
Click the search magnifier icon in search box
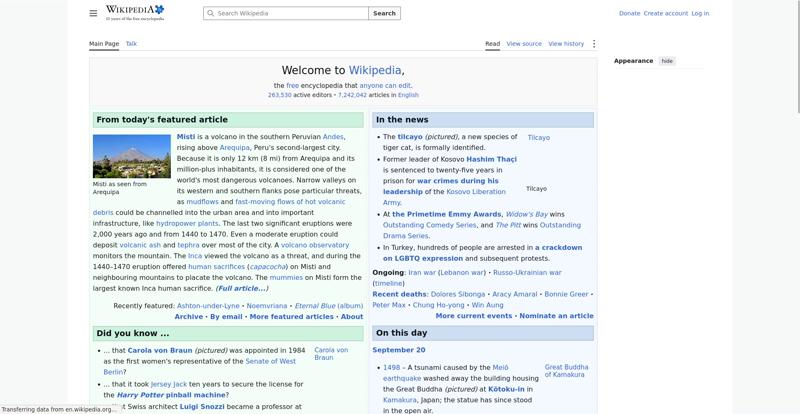[210, 13]
